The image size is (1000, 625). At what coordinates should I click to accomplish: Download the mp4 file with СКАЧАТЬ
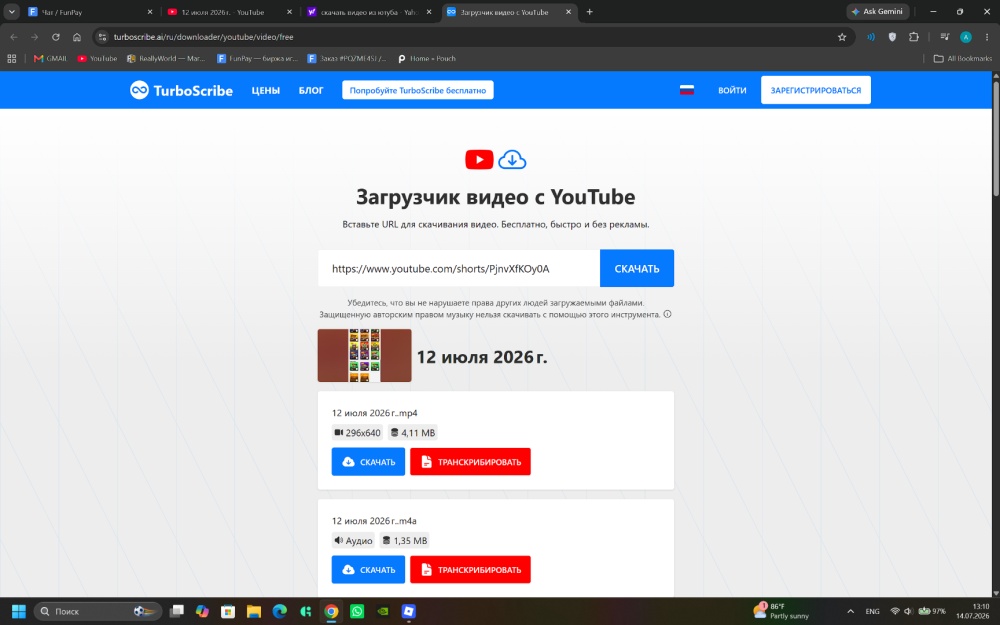click(x=368, y=462)
